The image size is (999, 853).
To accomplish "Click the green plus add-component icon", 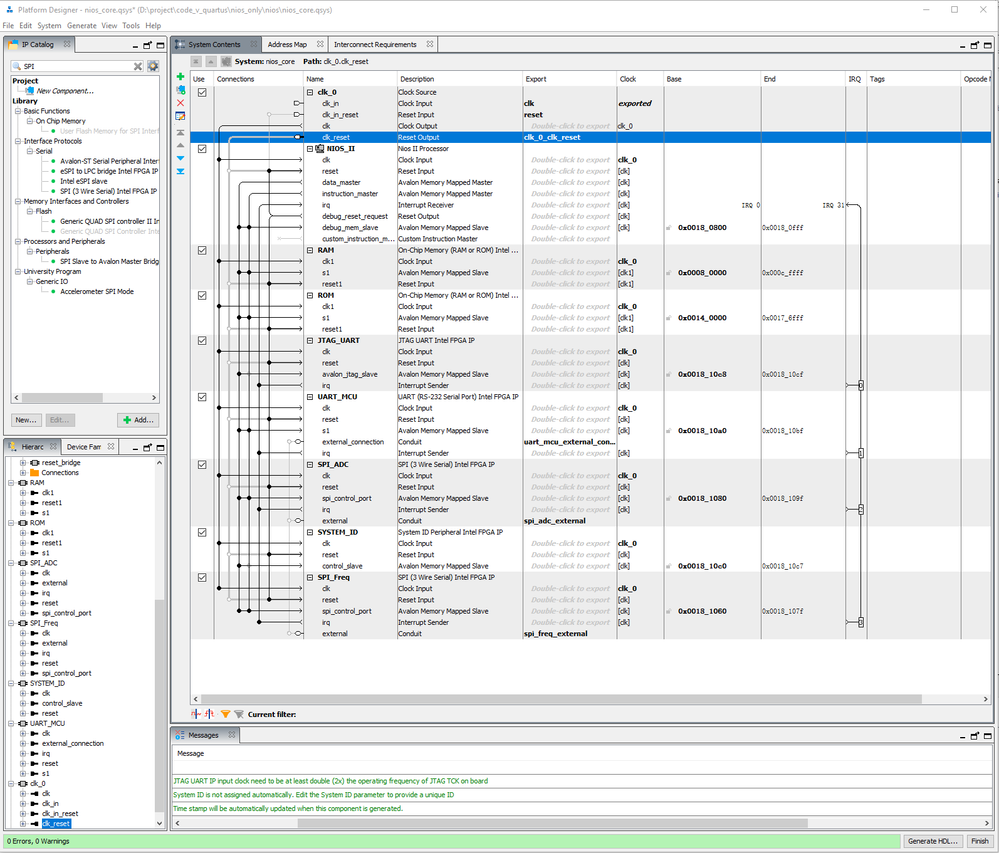I will [180, 77].
